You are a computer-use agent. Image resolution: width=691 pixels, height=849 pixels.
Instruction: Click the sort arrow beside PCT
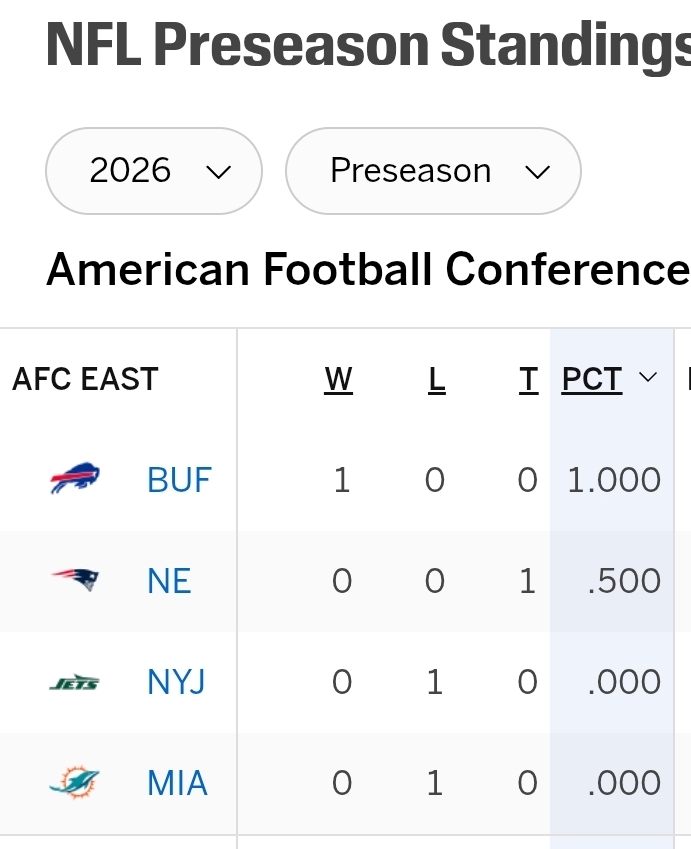point(648,377)
